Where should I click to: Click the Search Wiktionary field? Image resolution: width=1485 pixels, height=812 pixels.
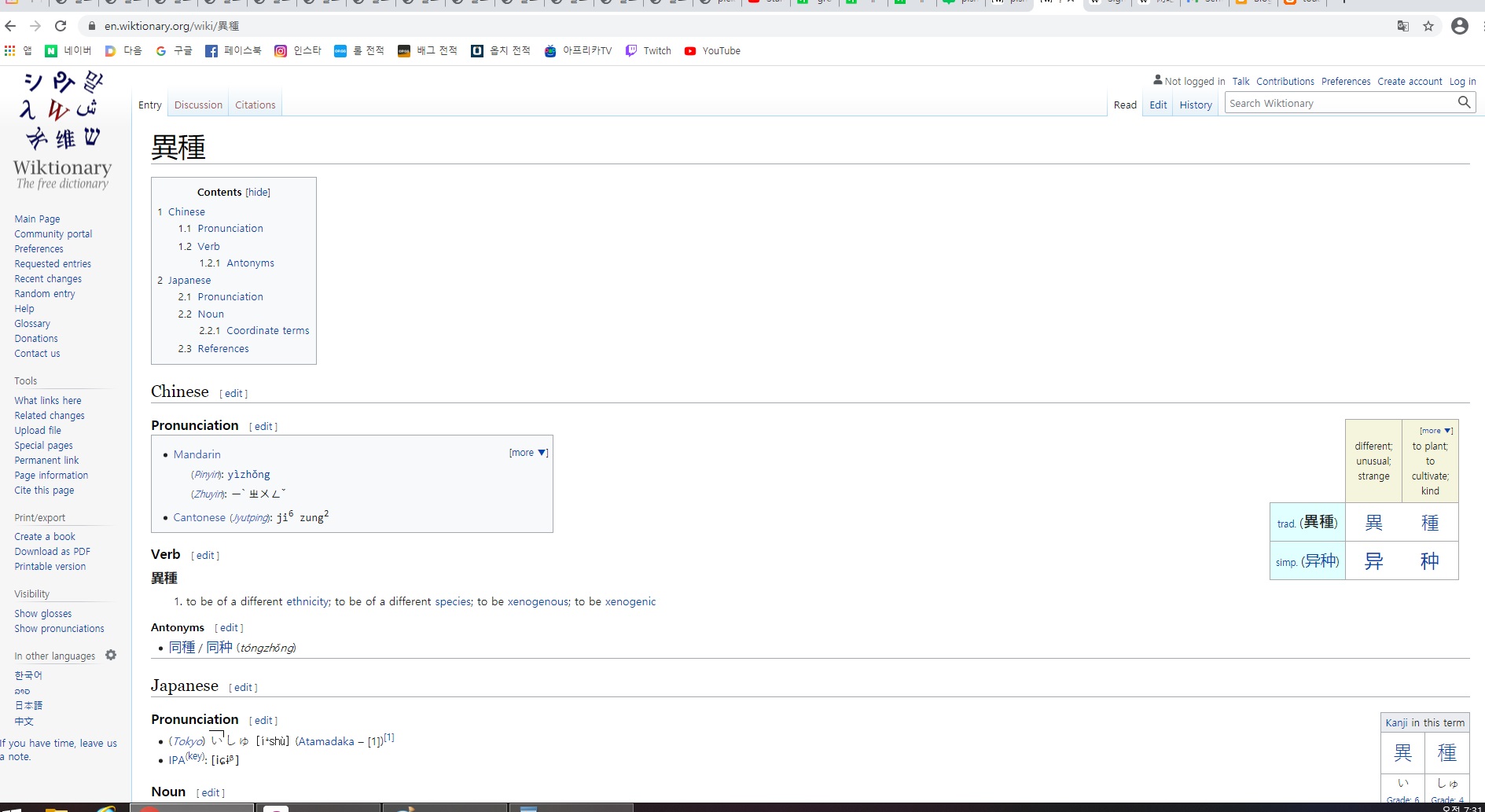pos(1340,103)
